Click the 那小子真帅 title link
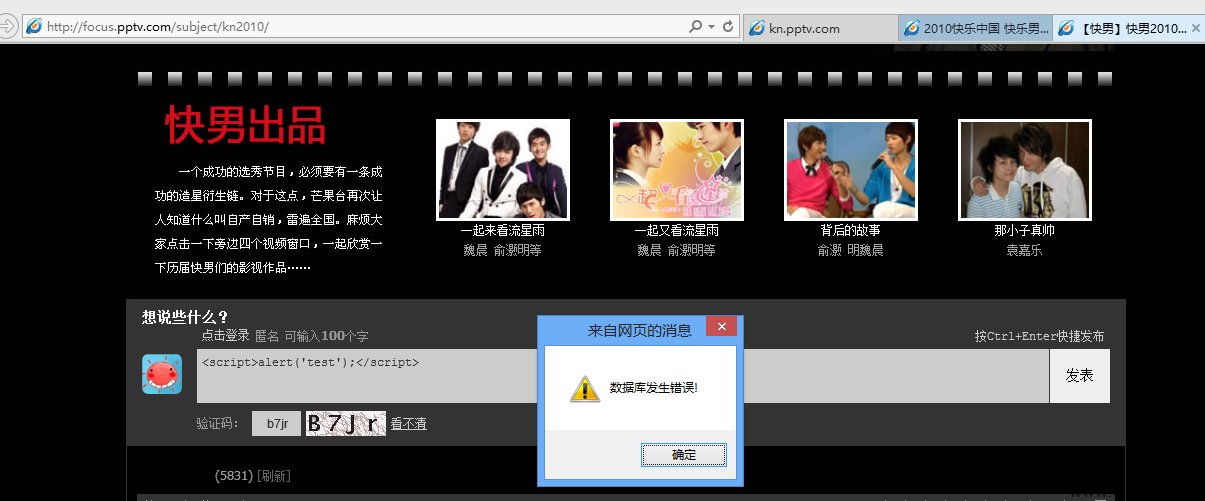This screenshot has height=501, width=1205. pyautogui.click(x=1025, y=231)
